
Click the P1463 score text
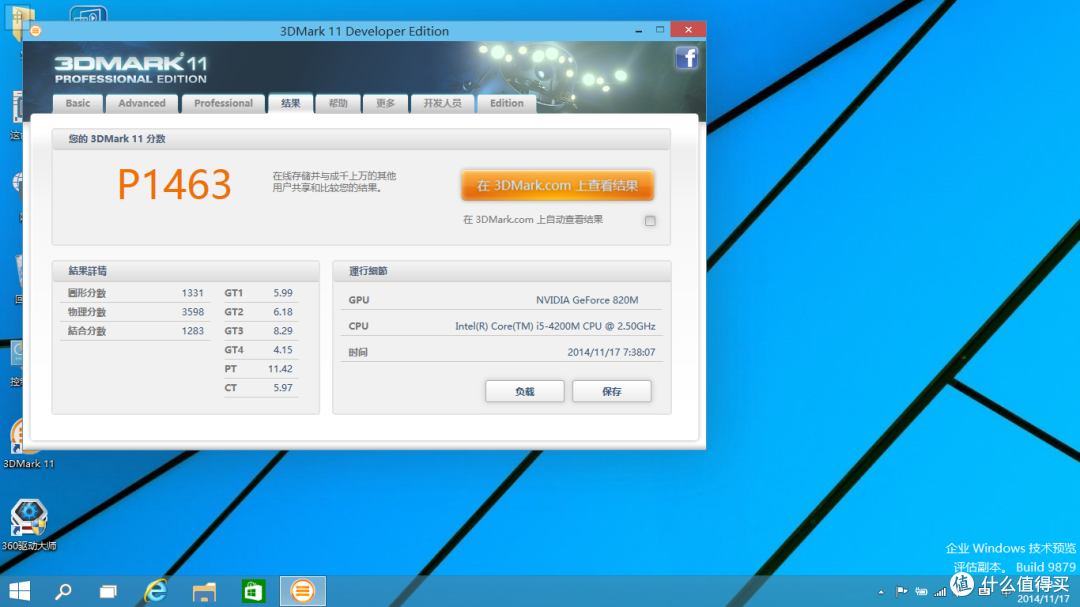click(174, 184)
